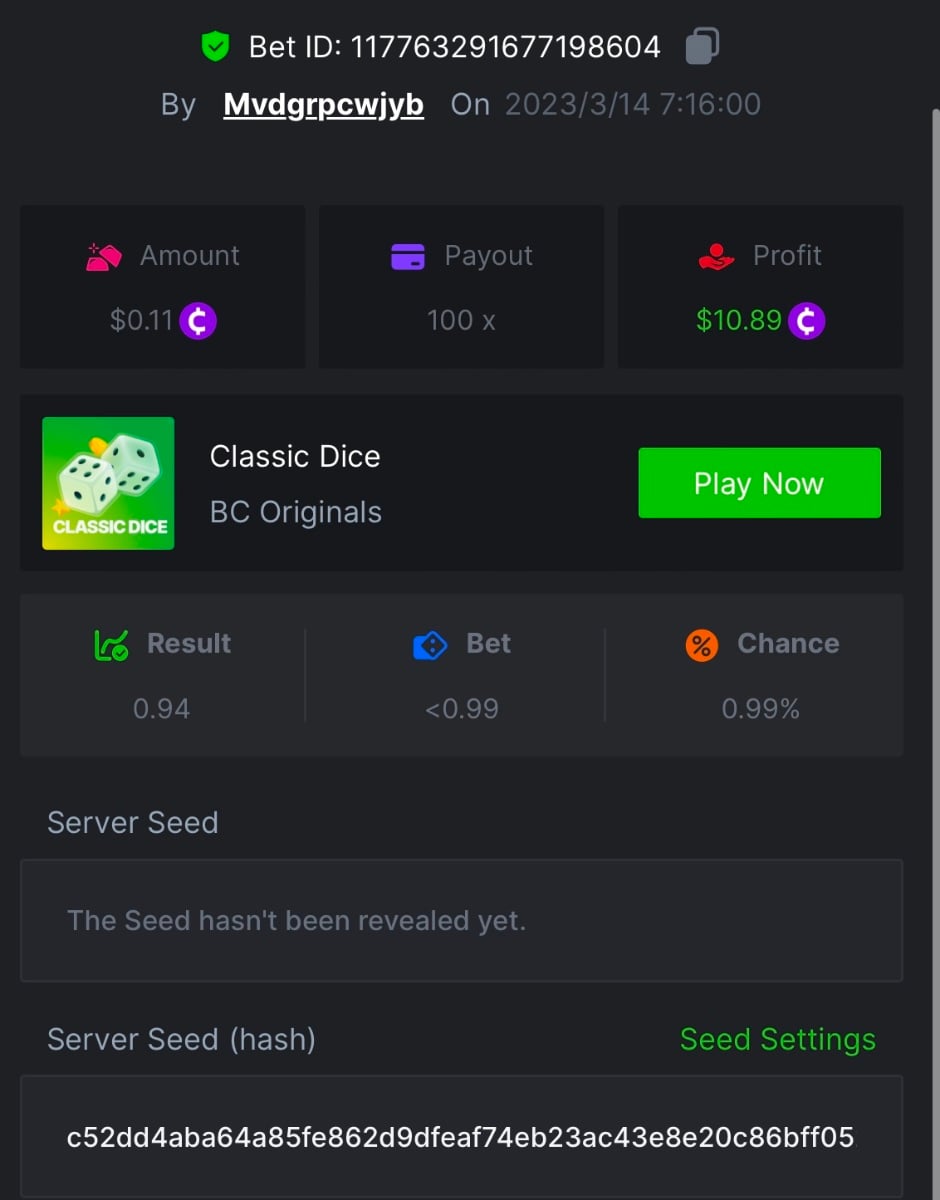Click the orange Chance percent icon

(702, 645)
